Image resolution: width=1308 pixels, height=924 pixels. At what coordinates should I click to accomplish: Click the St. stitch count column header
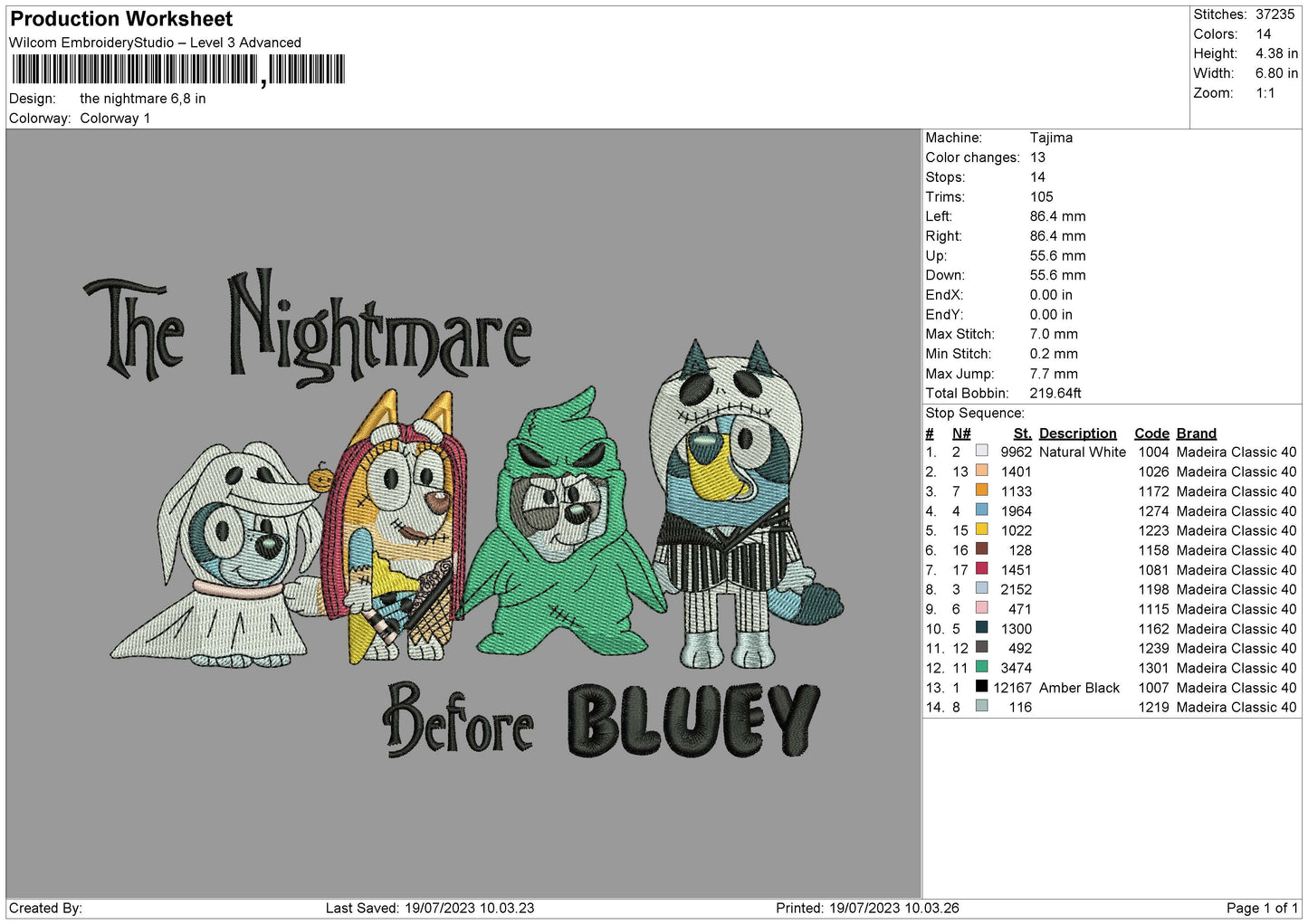tap(1022, 433)
